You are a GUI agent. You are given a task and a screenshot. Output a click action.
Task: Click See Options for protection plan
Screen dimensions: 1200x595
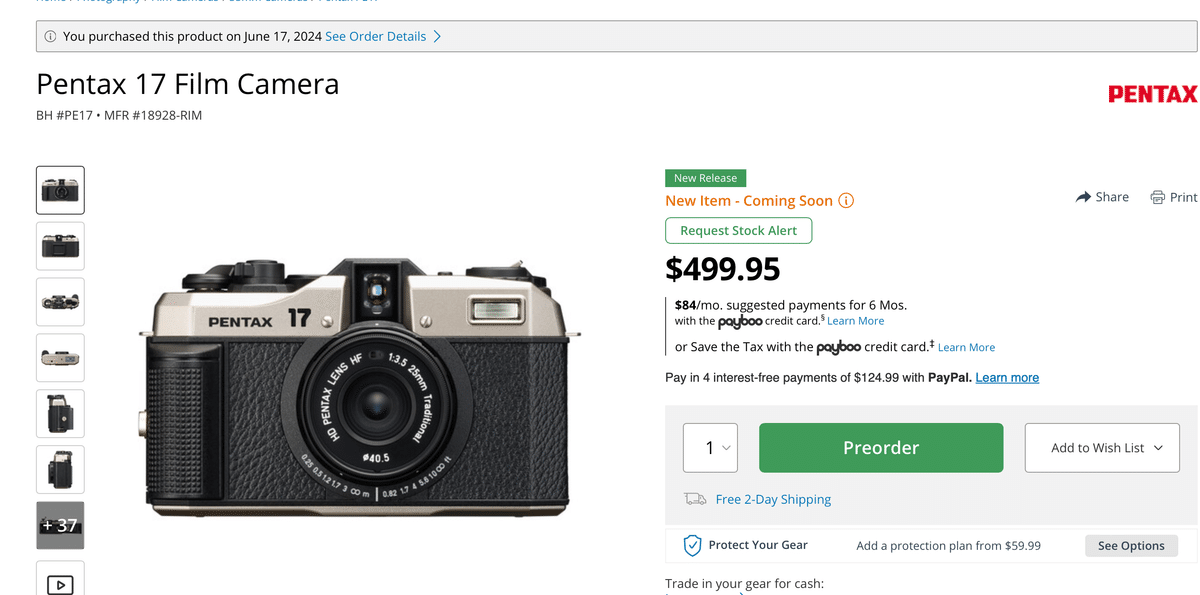pos(1131,545)
